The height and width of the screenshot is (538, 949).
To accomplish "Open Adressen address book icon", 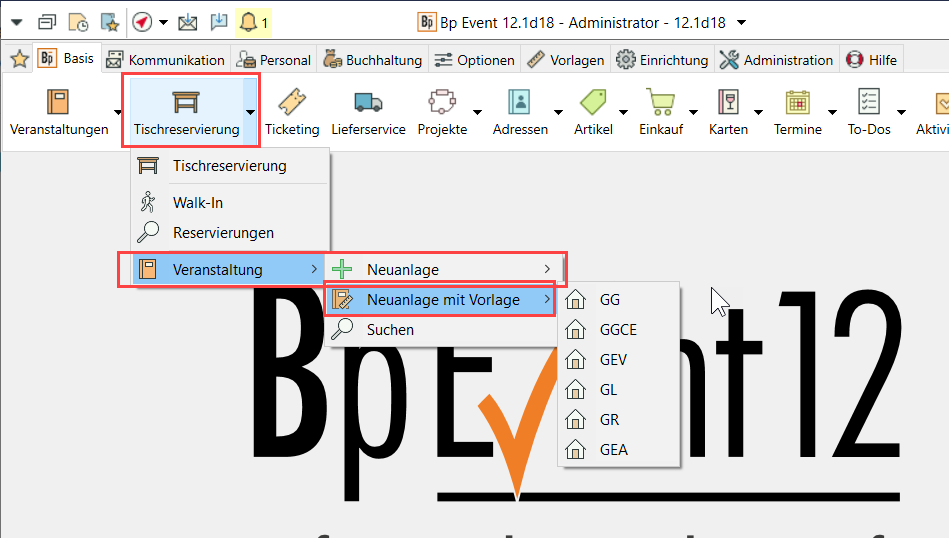I will (520, 103).
